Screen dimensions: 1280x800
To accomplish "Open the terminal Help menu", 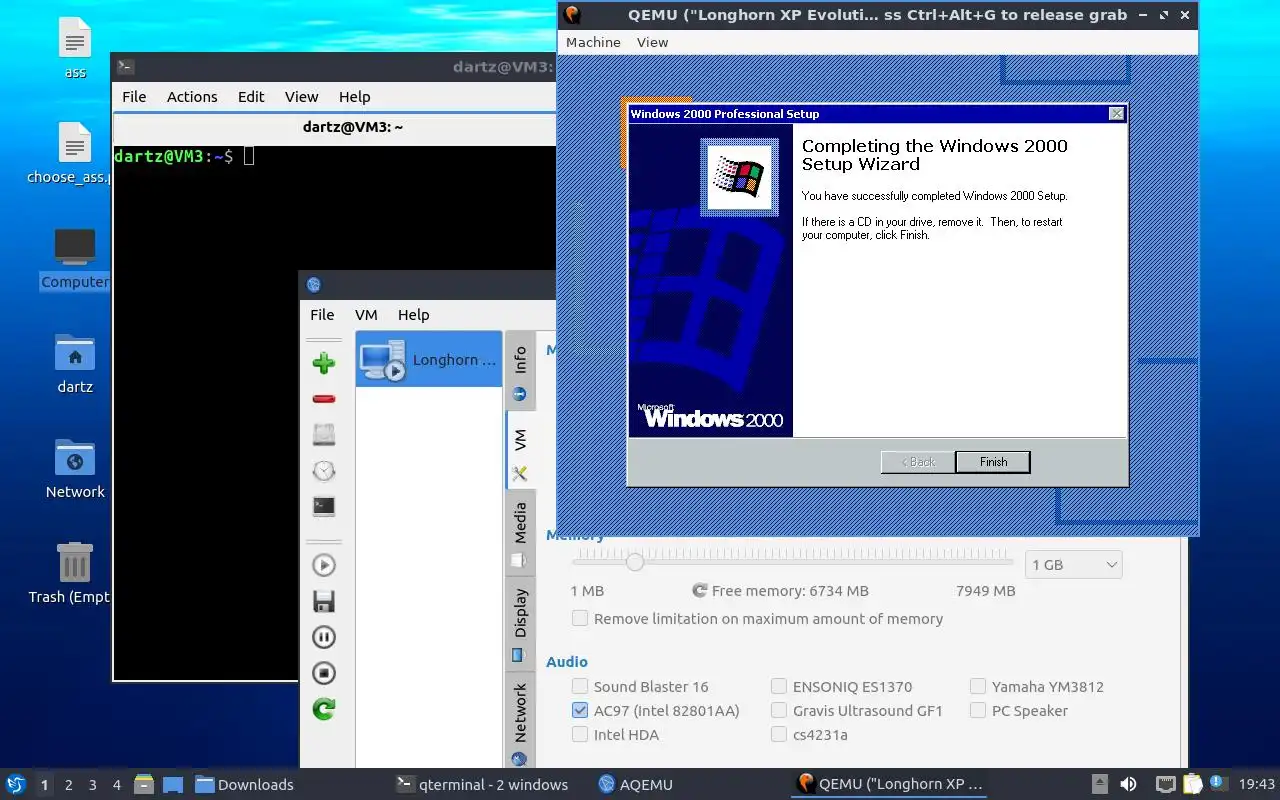I will point(354,96).
